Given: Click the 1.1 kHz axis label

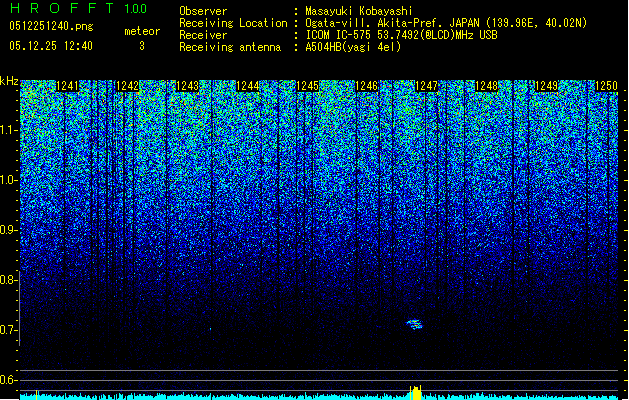Looking at the screenshot, I should click(9, 130).
